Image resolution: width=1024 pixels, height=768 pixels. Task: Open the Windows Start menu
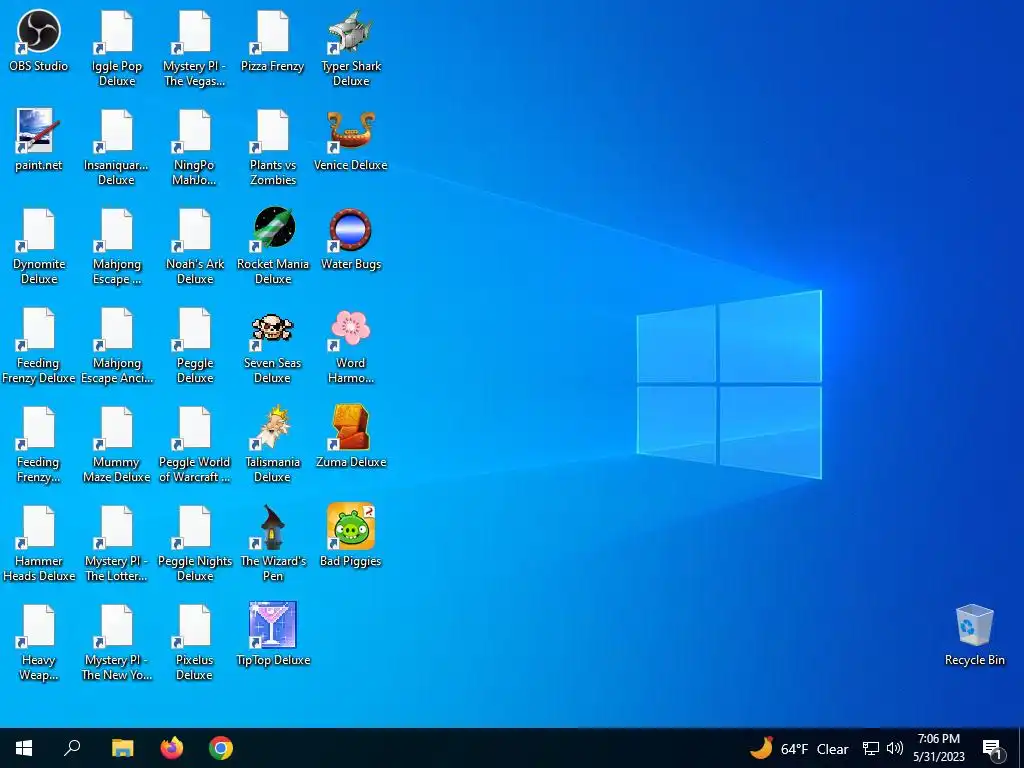(x=24, y=748)
